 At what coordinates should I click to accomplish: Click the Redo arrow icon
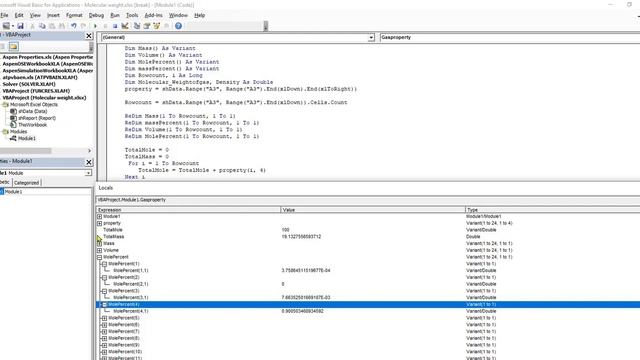click(x=84, y=26)
